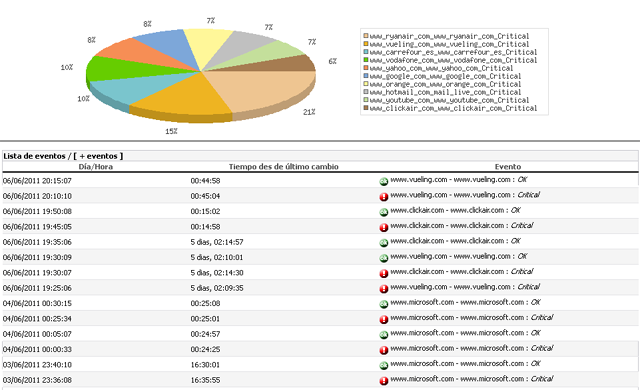The height and width of the screenshot is (390, 640).
Task: Click legend text 'www_carrefour_es_www_carrefour_es_Critical'
Action: (453, 52)
